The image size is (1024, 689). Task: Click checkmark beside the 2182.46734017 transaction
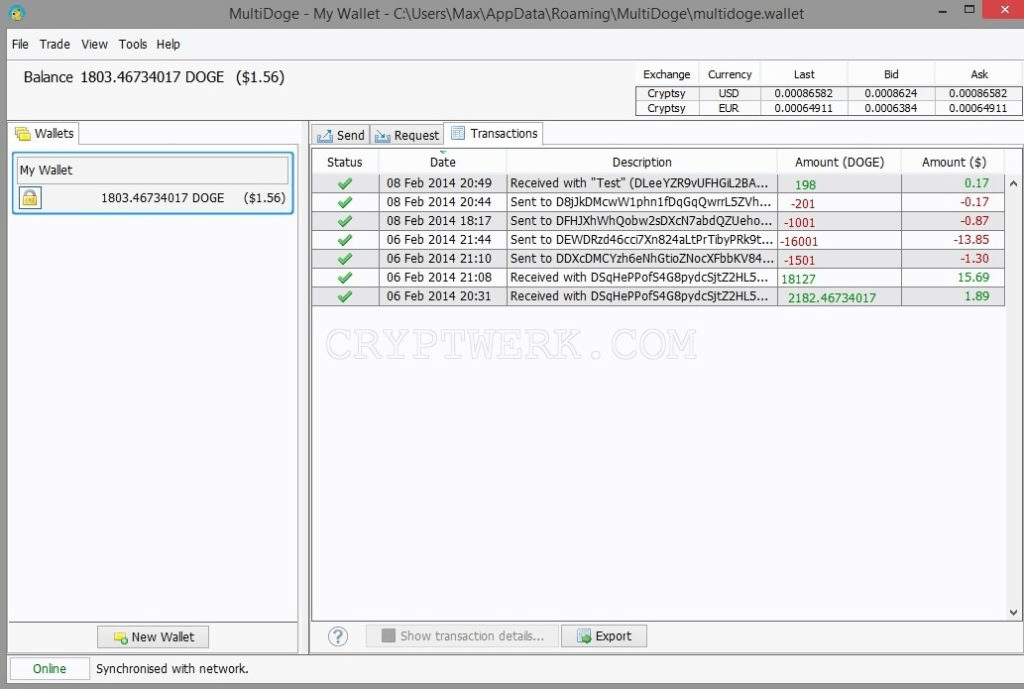[345, 297]
